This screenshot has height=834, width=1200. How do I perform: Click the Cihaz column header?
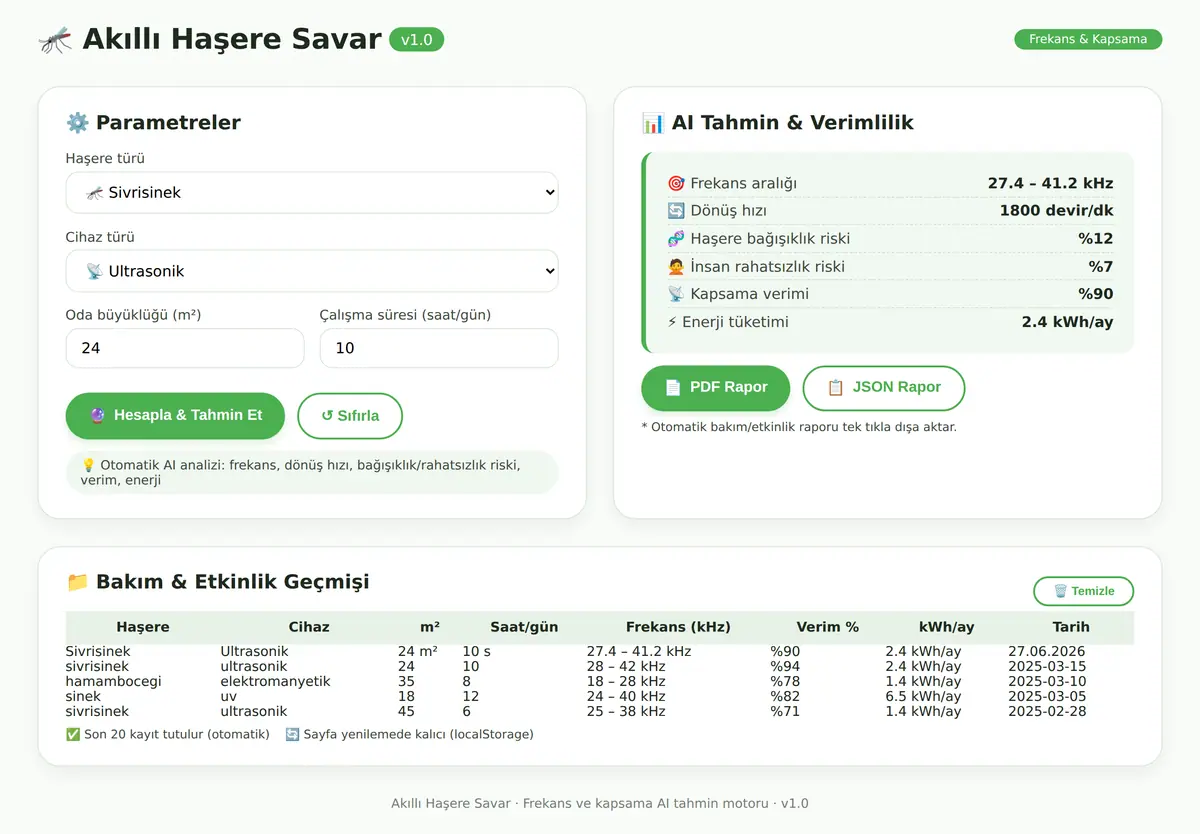pos(309,627)
